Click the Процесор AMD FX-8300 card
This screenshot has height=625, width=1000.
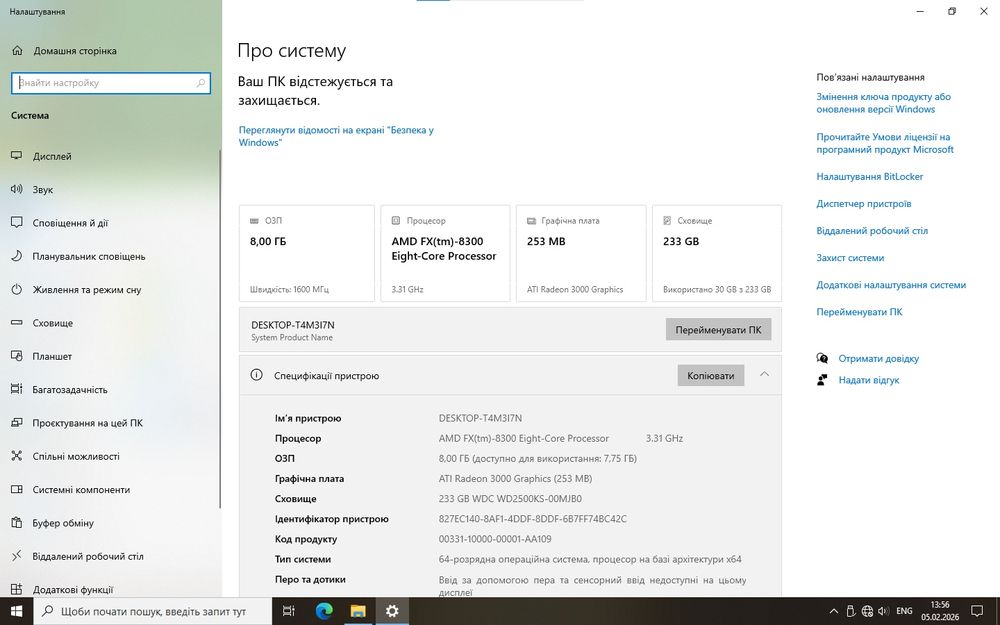[x=445, y=253]
